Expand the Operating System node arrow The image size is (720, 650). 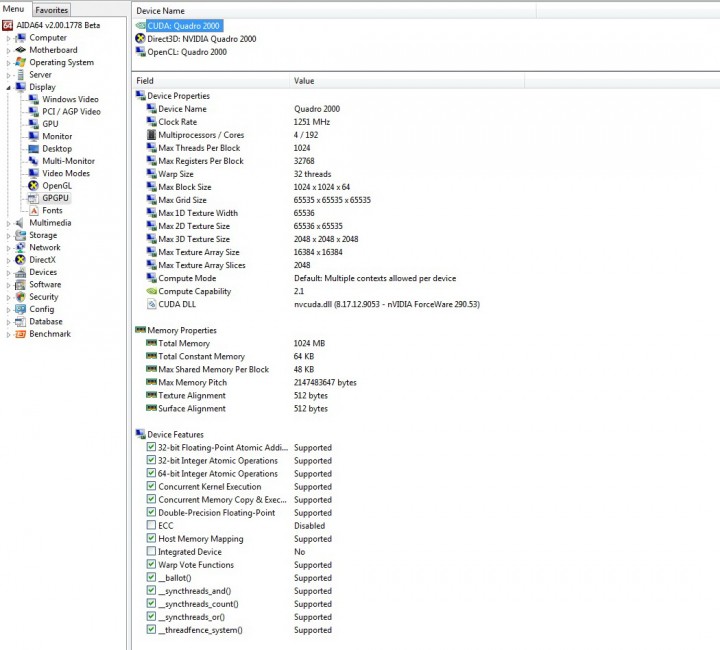coord(8,63)
